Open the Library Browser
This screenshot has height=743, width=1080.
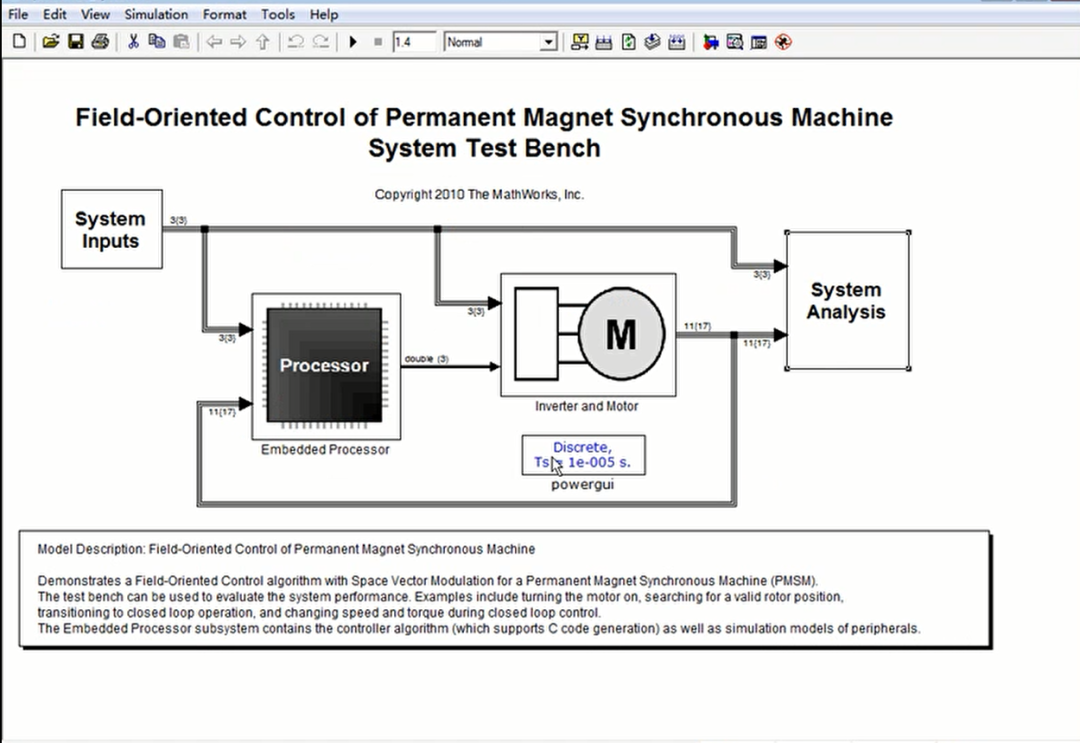(710, 42)
